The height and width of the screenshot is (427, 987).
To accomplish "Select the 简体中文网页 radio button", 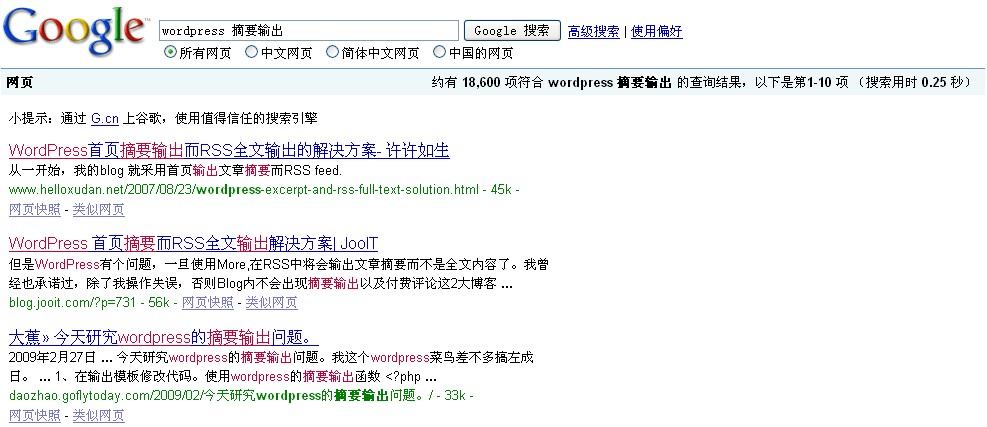I will point(332,53).
